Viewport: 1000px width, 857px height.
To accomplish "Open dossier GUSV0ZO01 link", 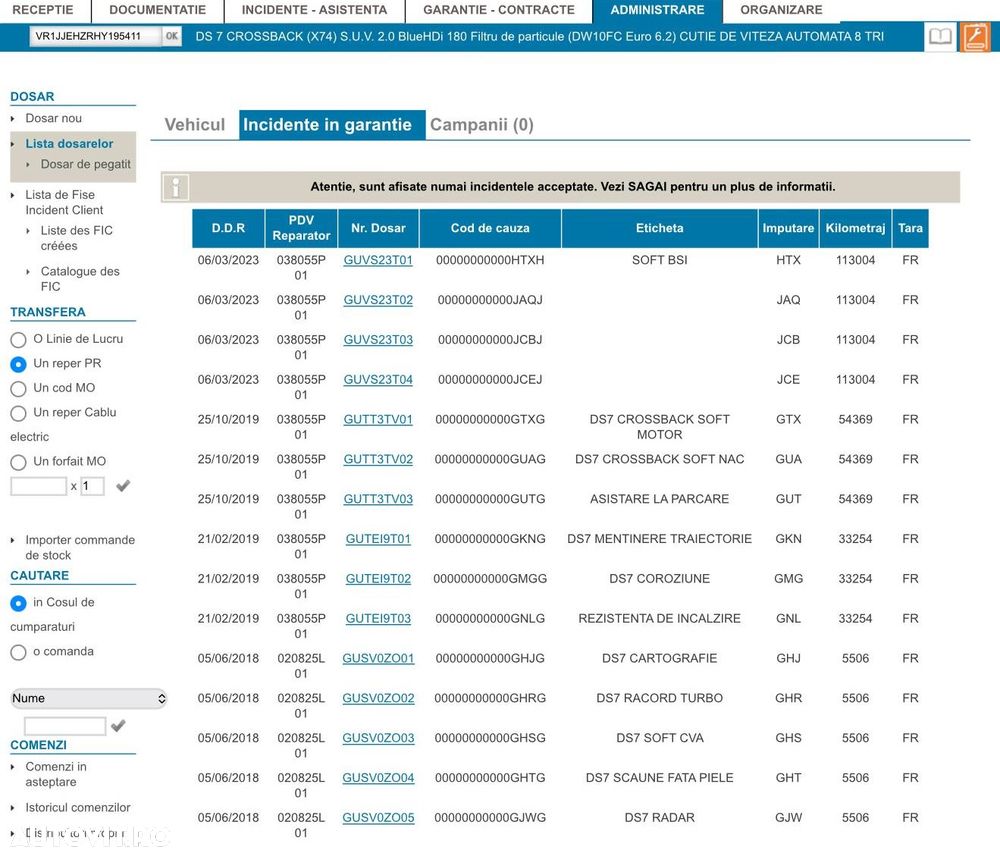I will (378, 659).
